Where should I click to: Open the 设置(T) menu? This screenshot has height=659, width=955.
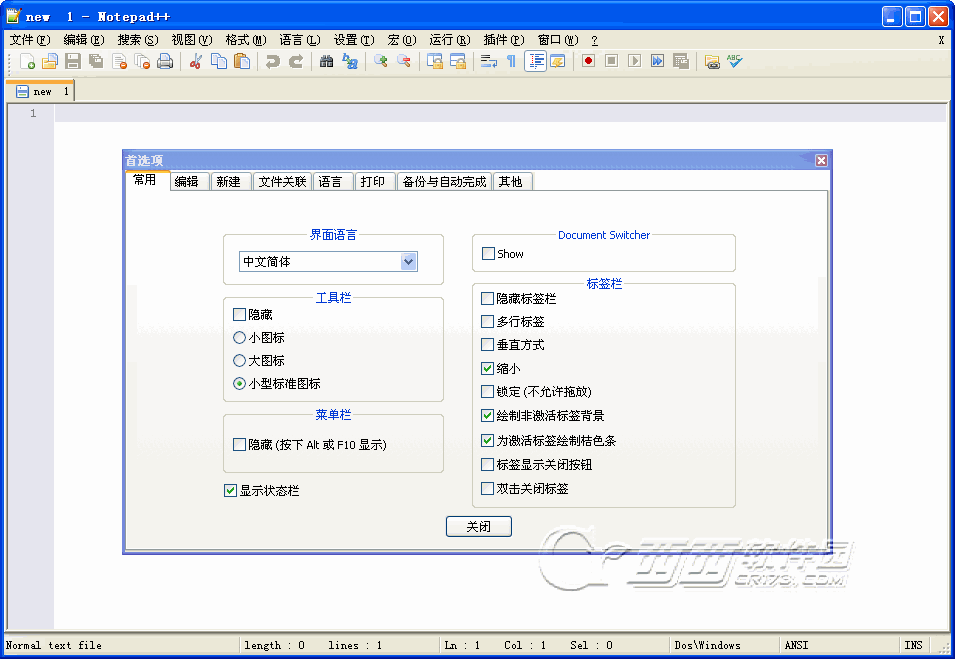click(354, 40)
